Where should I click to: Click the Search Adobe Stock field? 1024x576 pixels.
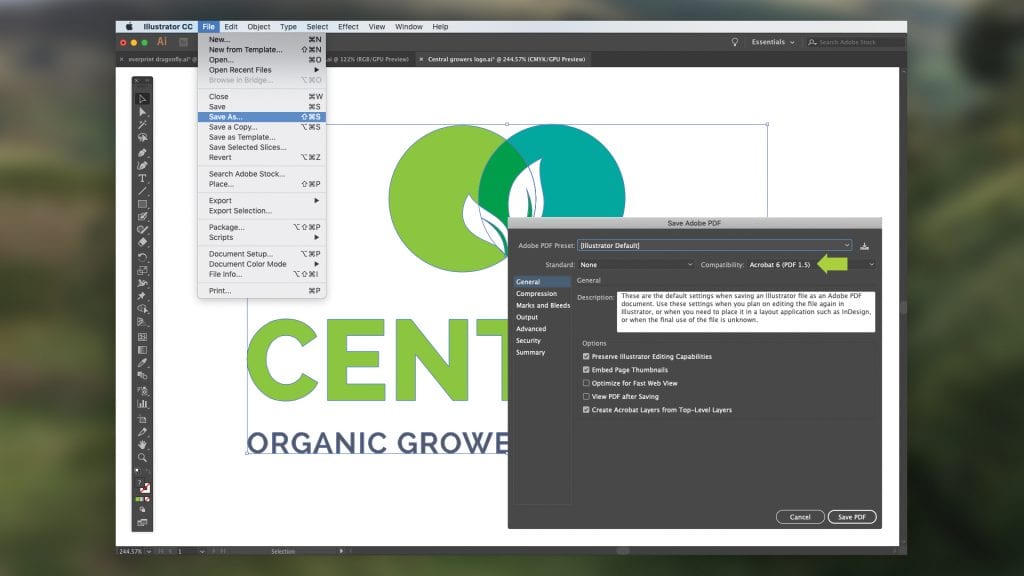[856, 42]
